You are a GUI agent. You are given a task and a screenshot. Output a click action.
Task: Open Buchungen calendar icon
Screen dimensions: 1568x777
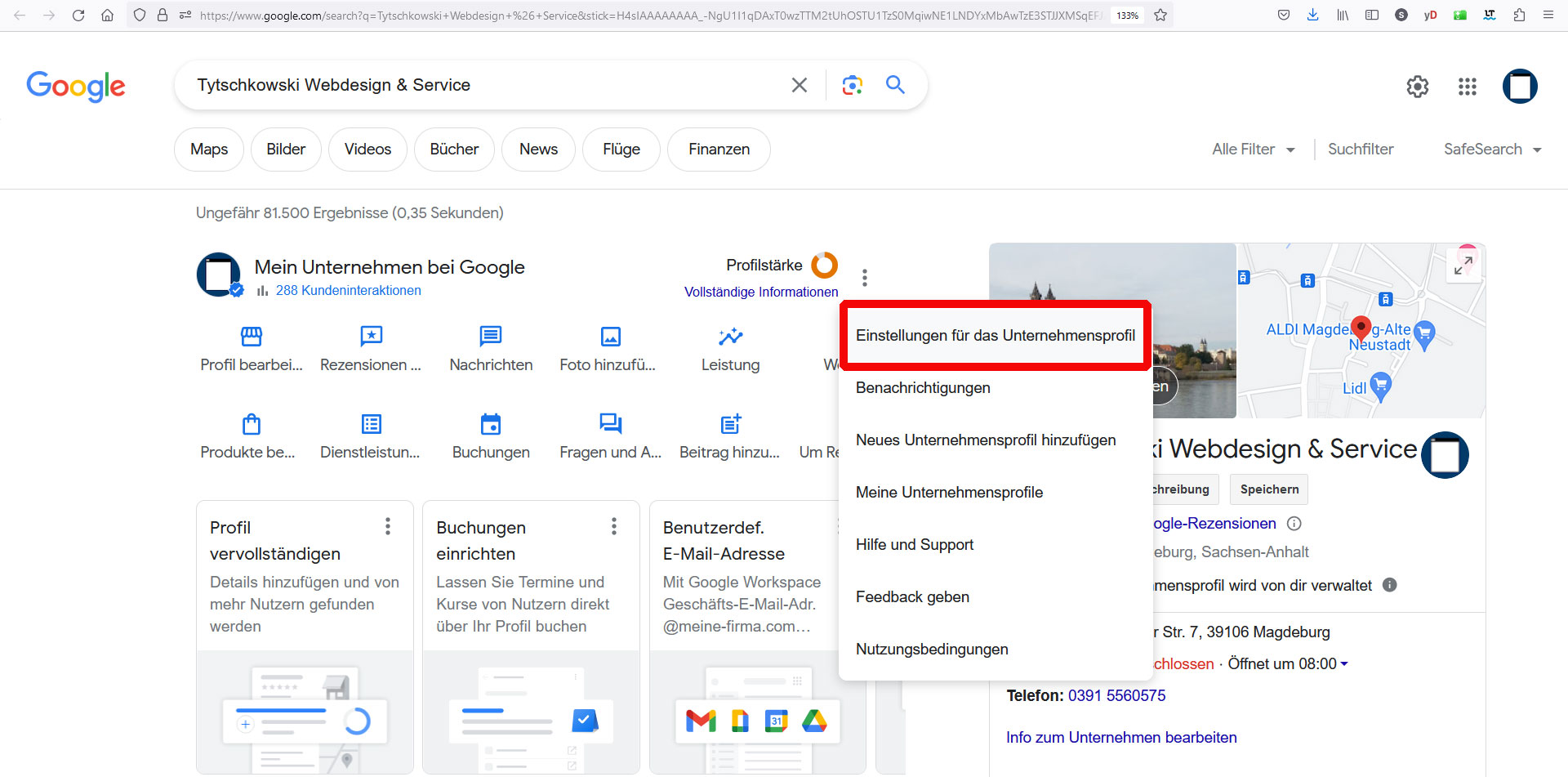pyautogui.click(x=491, y=424)
